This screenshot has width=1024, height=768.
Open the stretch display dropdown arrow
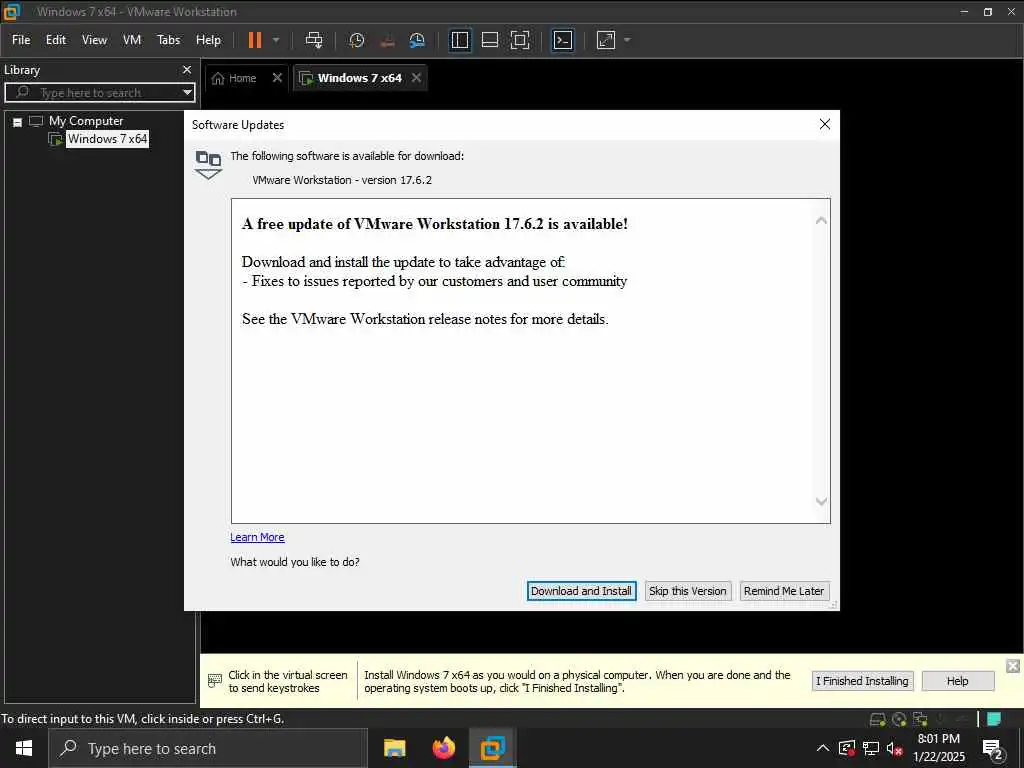click(628, 40)
